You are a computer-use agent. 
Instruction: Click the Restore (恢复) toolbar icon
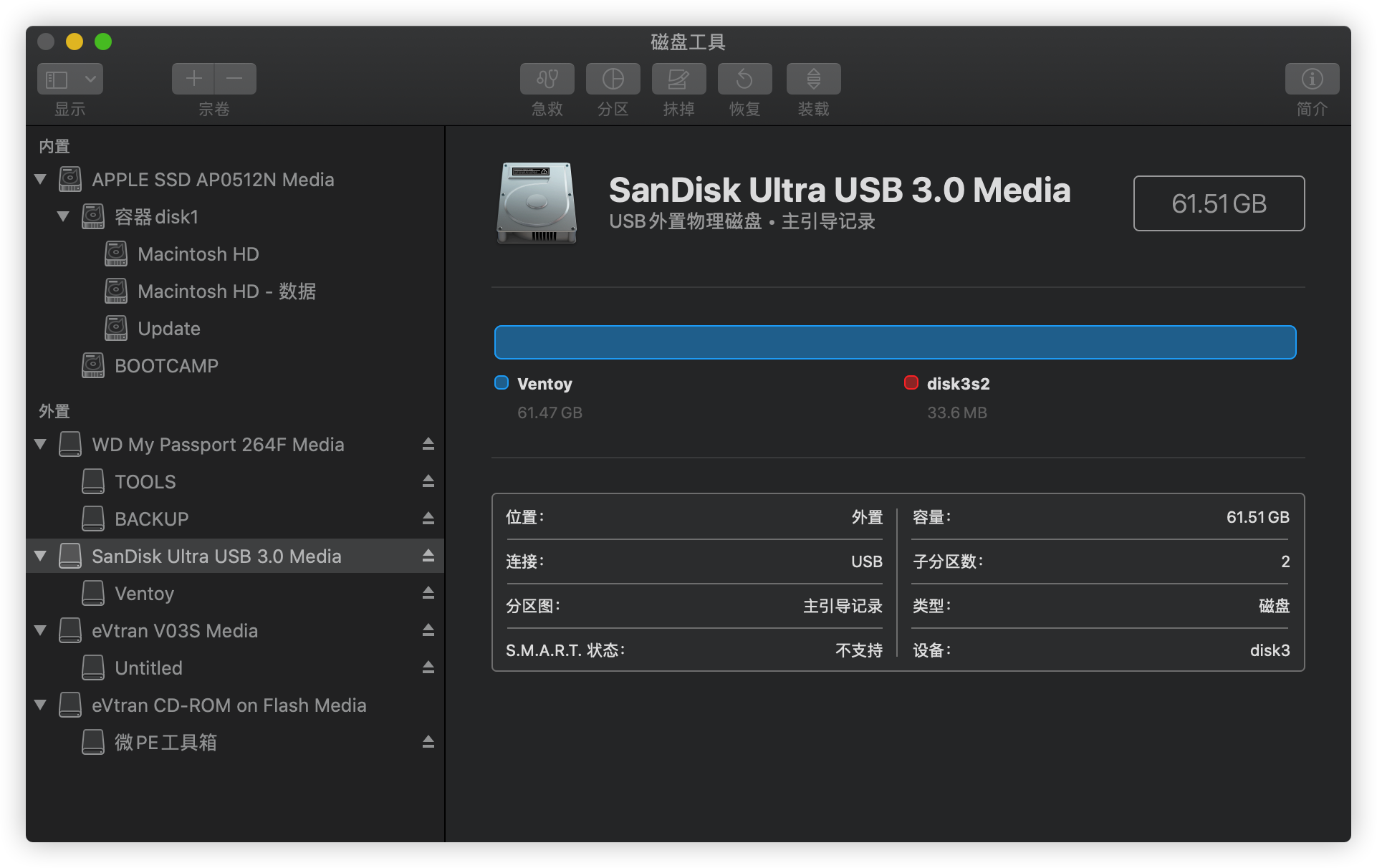(x=744, y=79)
